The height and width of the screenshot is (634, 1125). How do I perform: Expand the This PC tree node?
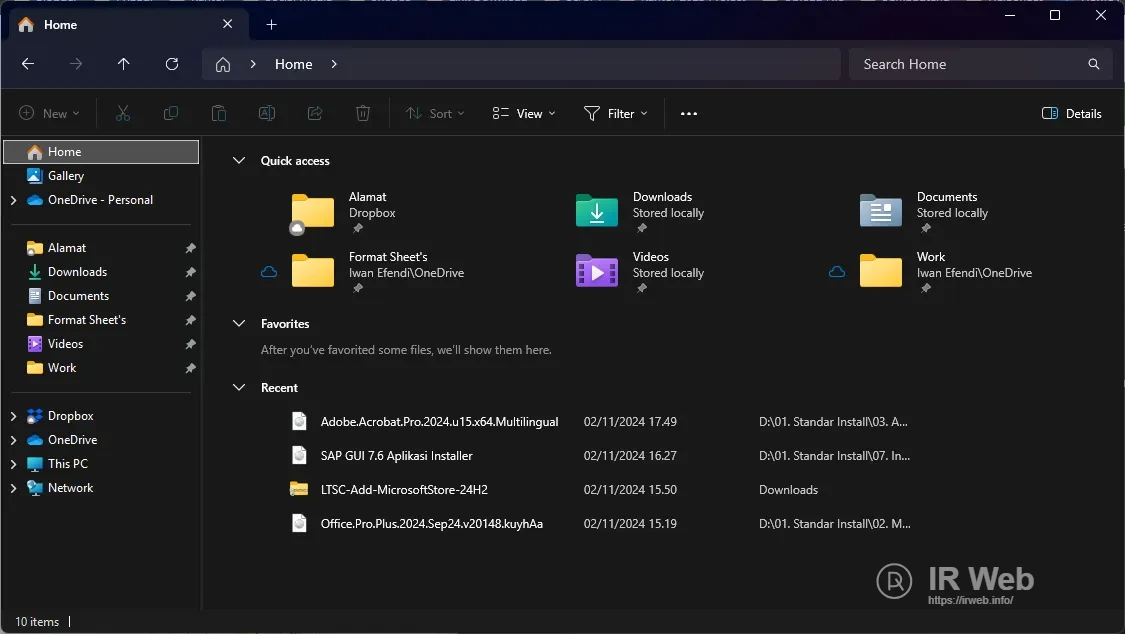[x=13, y=464]
